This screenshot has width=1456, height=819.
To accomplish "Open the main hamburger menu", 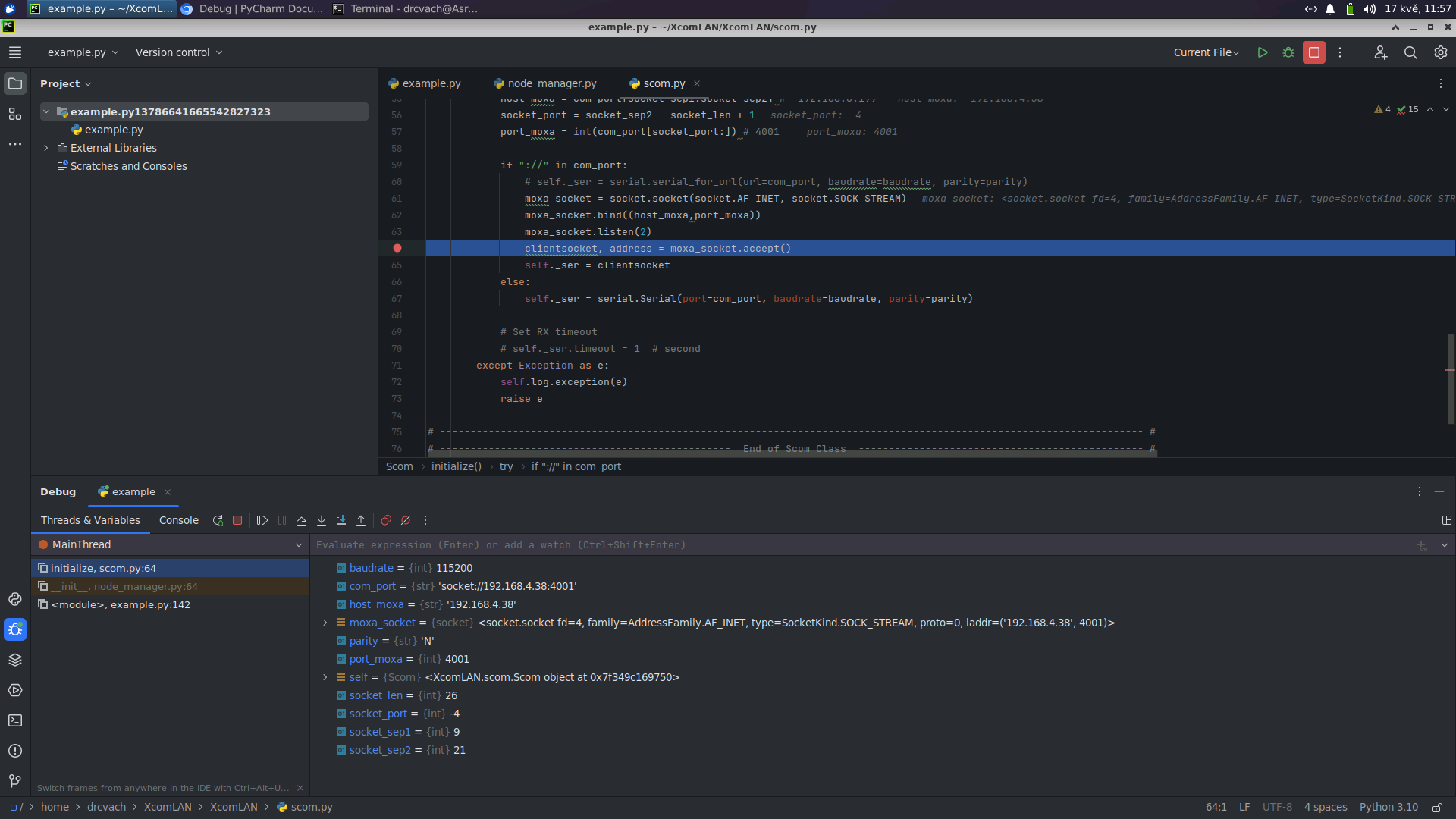I will pos(15,52).
